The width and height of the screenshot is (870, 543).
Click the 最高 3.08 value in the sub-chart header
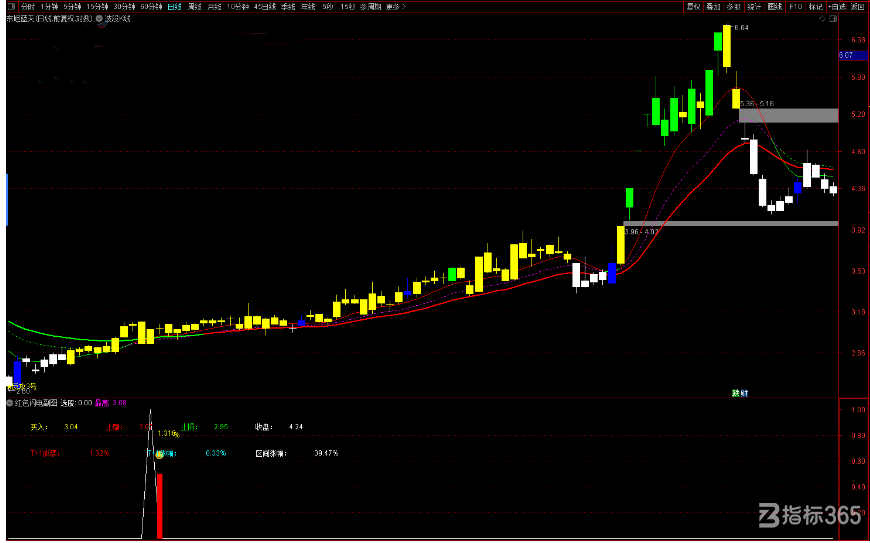[x=111, y=403]
